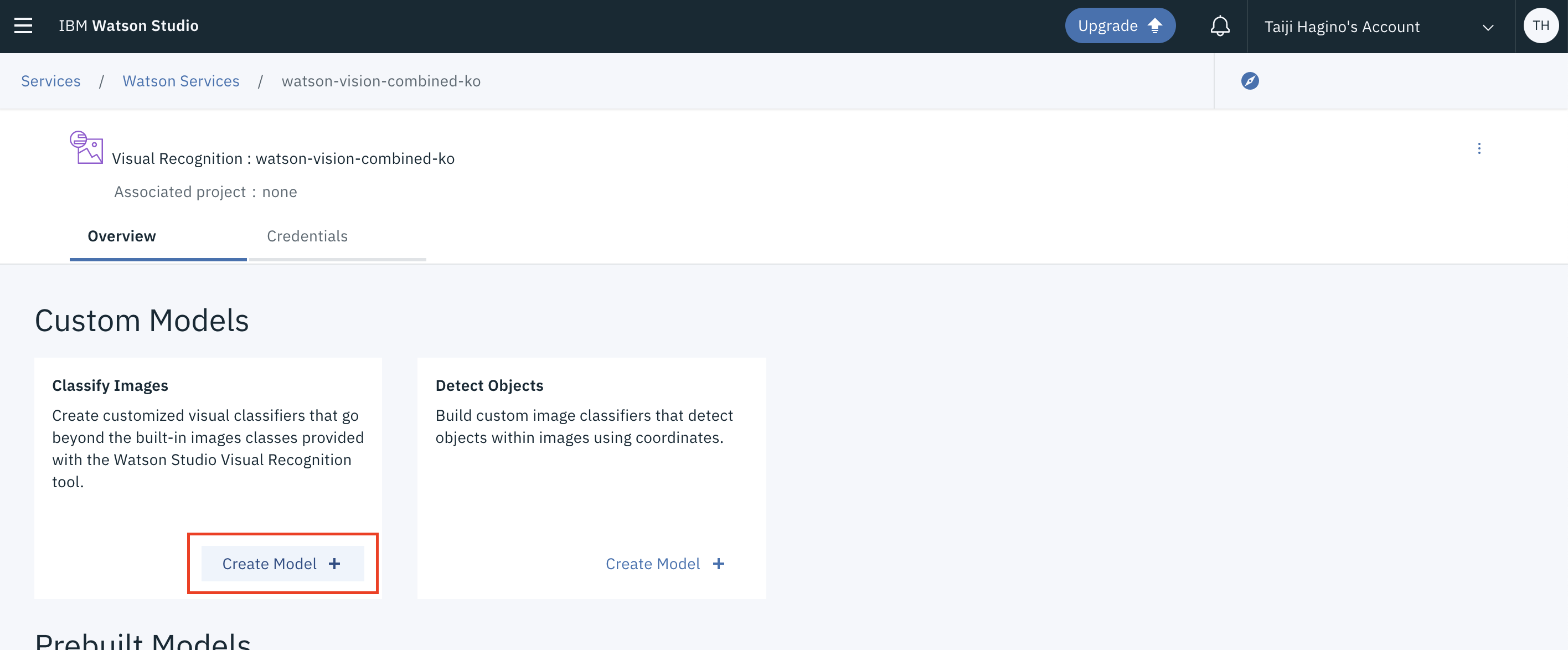Go to Services breadcrumb link
1568x650 pixels.
(x=50, y=81)
